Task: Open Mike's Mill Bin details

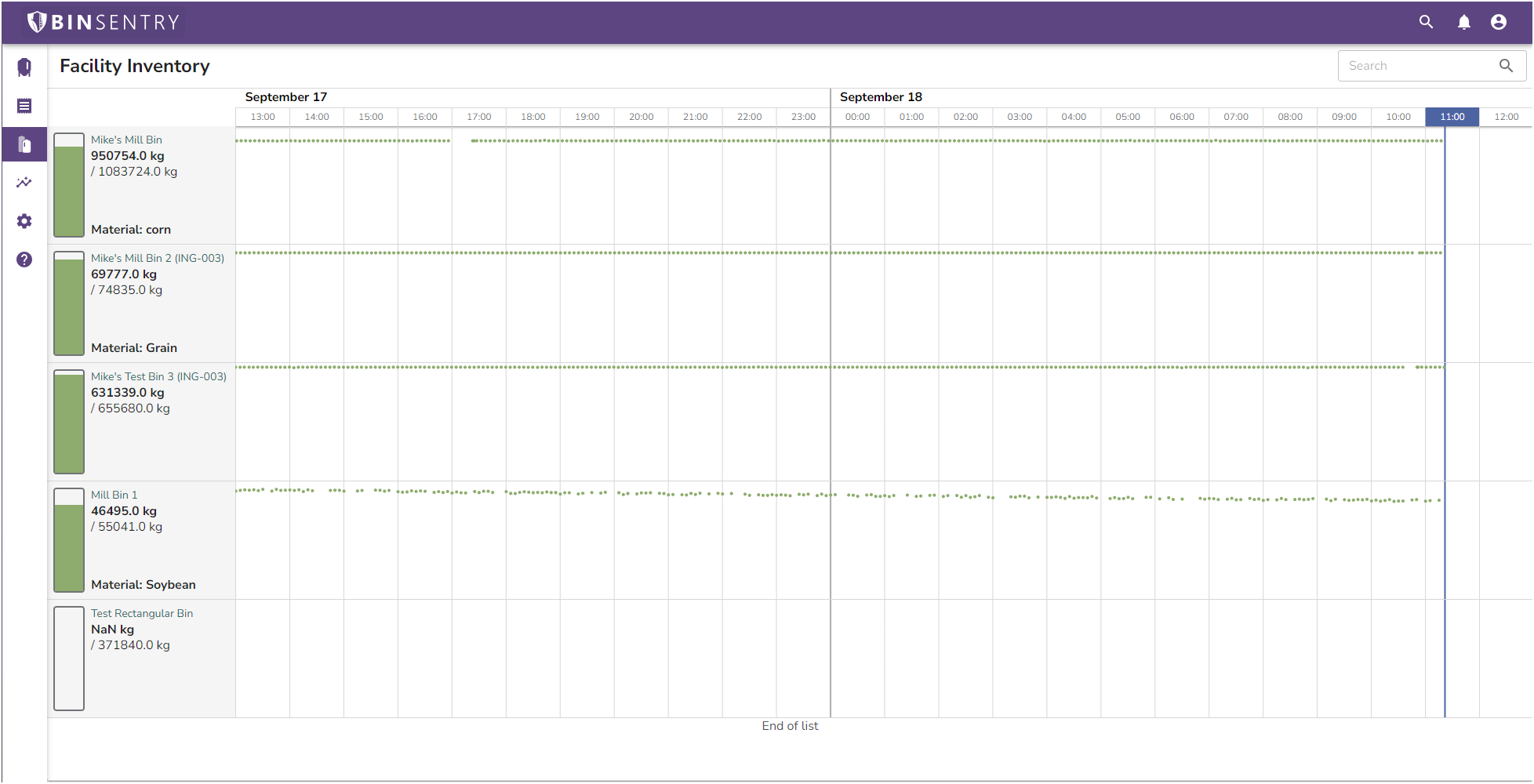Action: [126, 140]
